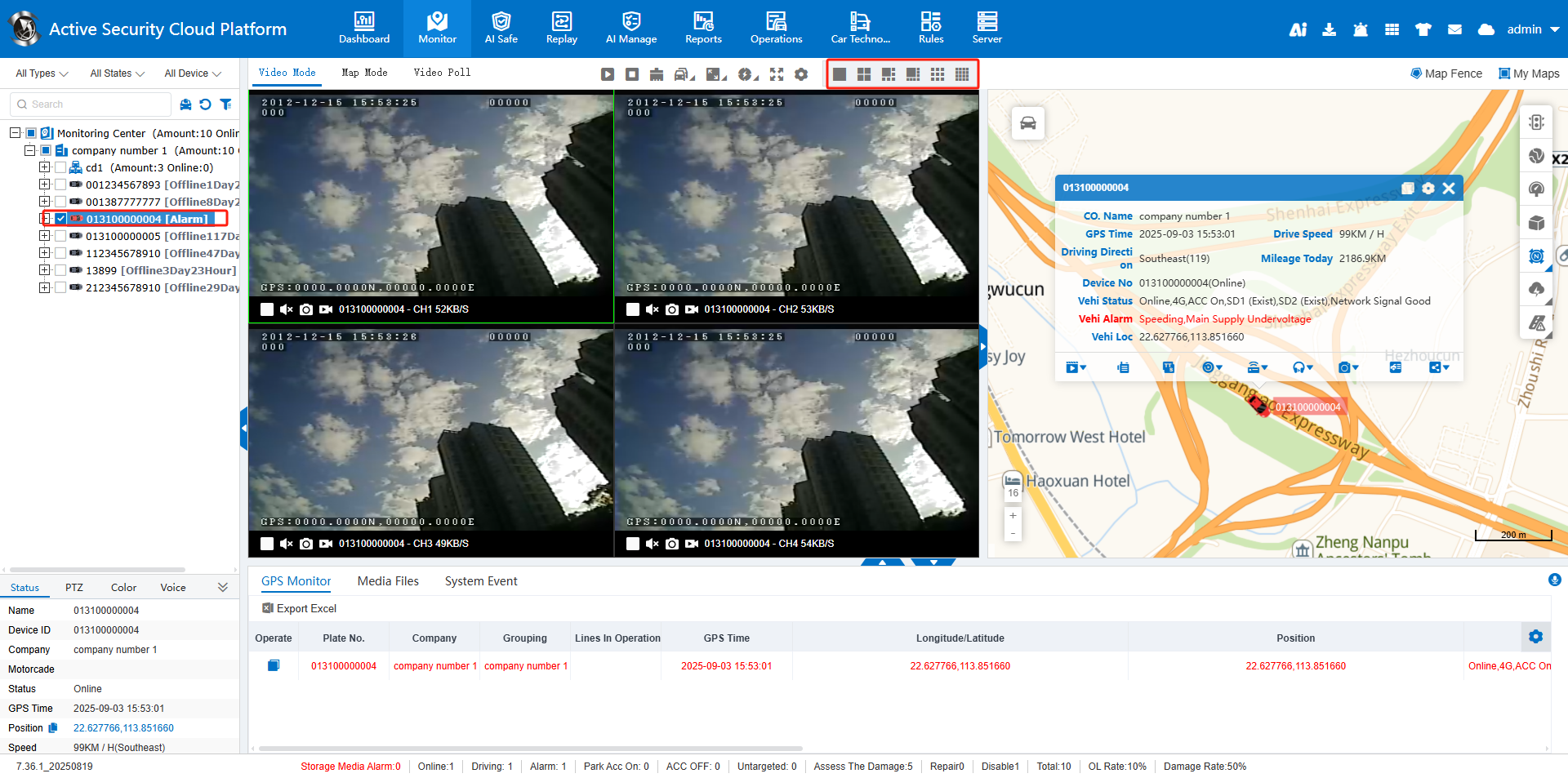Switch to Map Mode tab
This screenshot has height=778, width=1568.
tap(364, 73)
